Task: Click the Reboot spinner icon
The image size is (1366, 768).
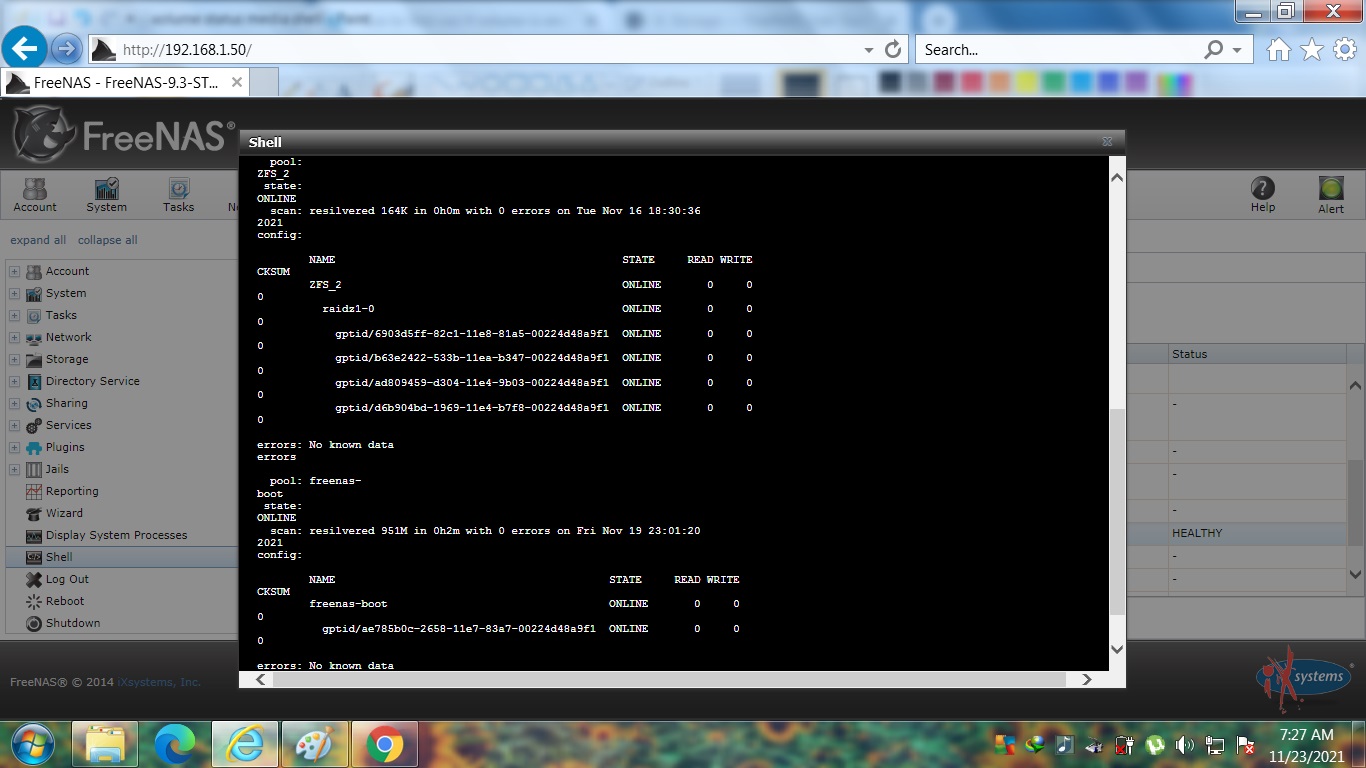Action: (34, 601)
